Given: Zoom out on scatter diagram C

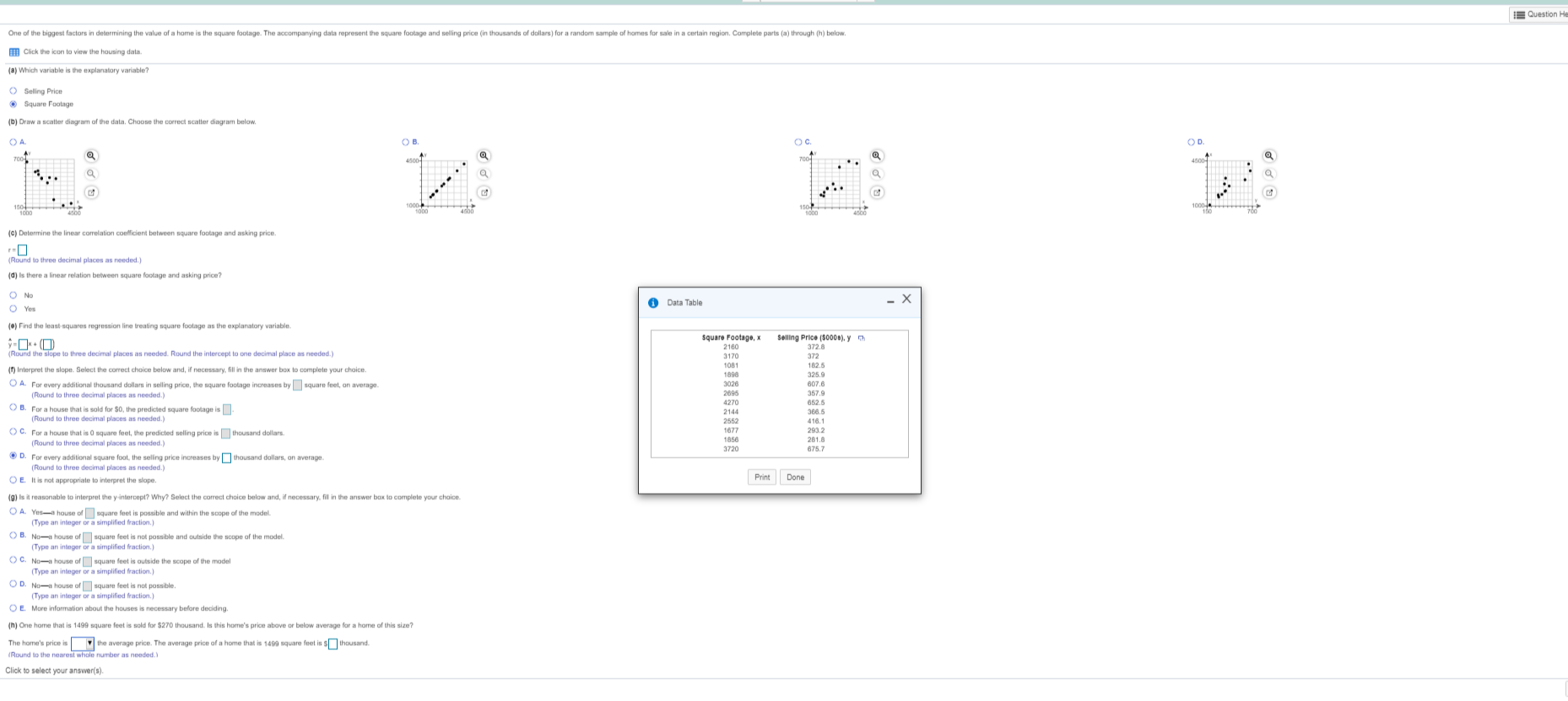Looking at the screenshot, I should (x=878, y=174).
